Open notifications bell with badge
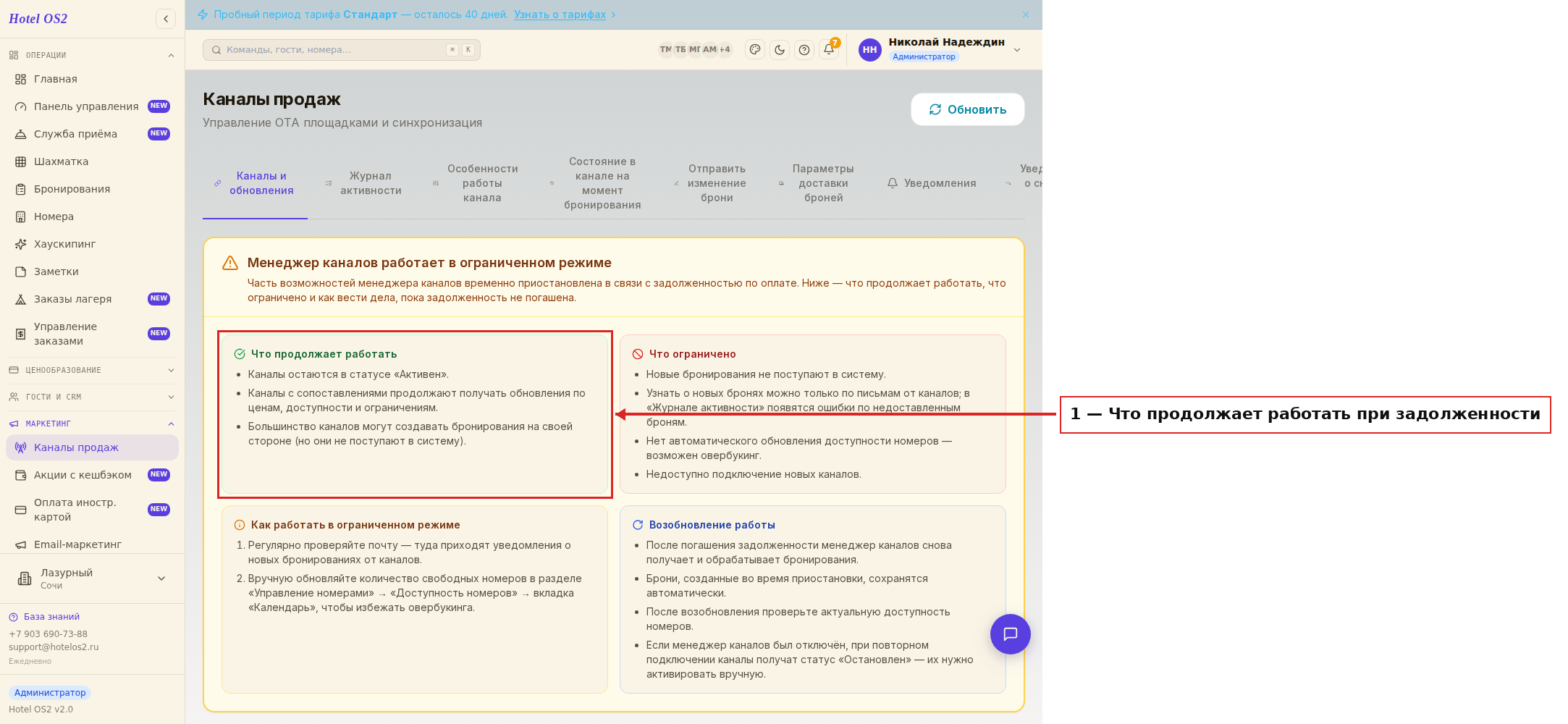Image resolution: width=1568 pixels, height=724 pixels. (829, 50)
